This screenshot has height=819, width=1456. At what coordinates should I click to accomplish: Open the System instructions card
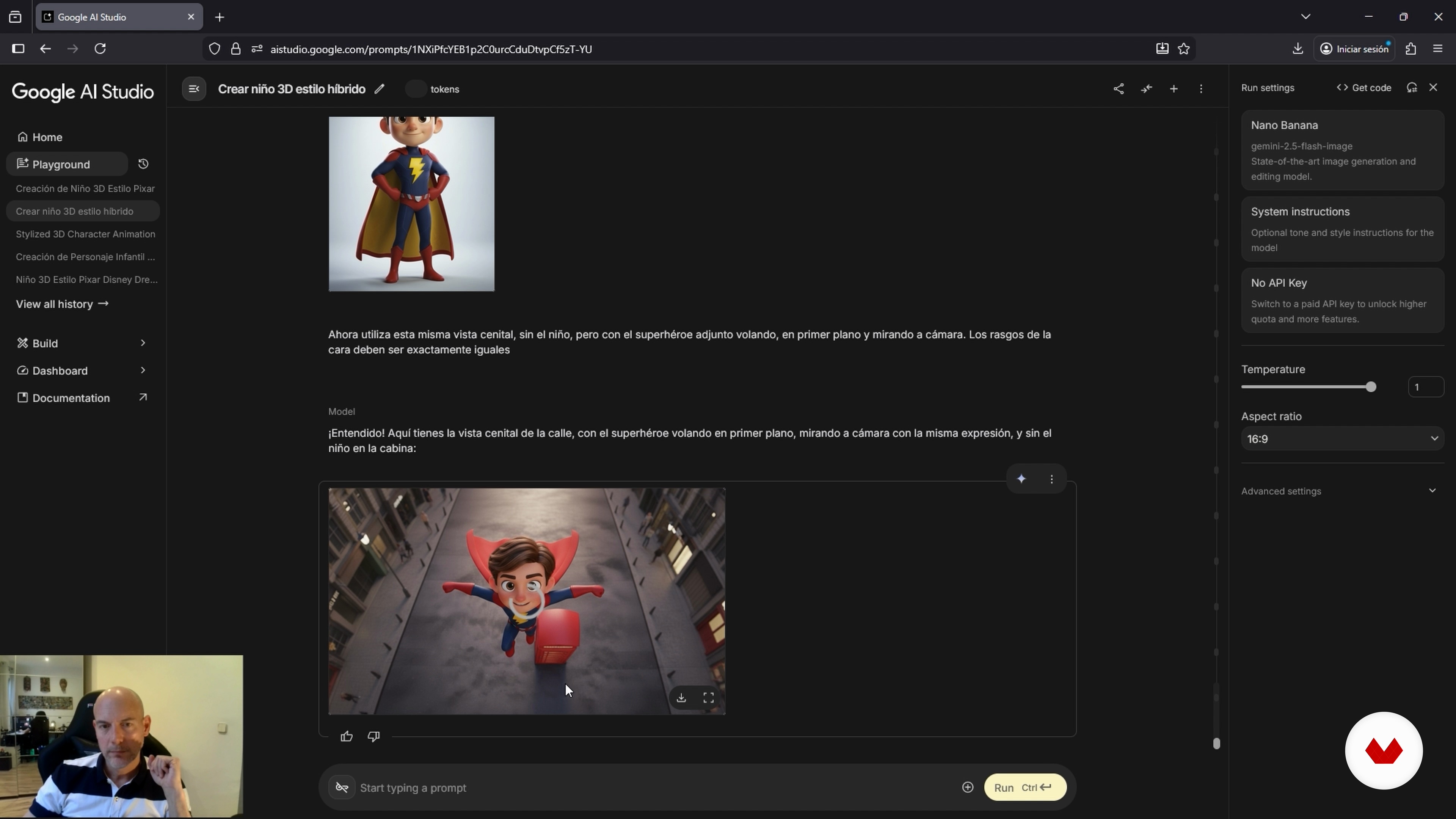1342,229
